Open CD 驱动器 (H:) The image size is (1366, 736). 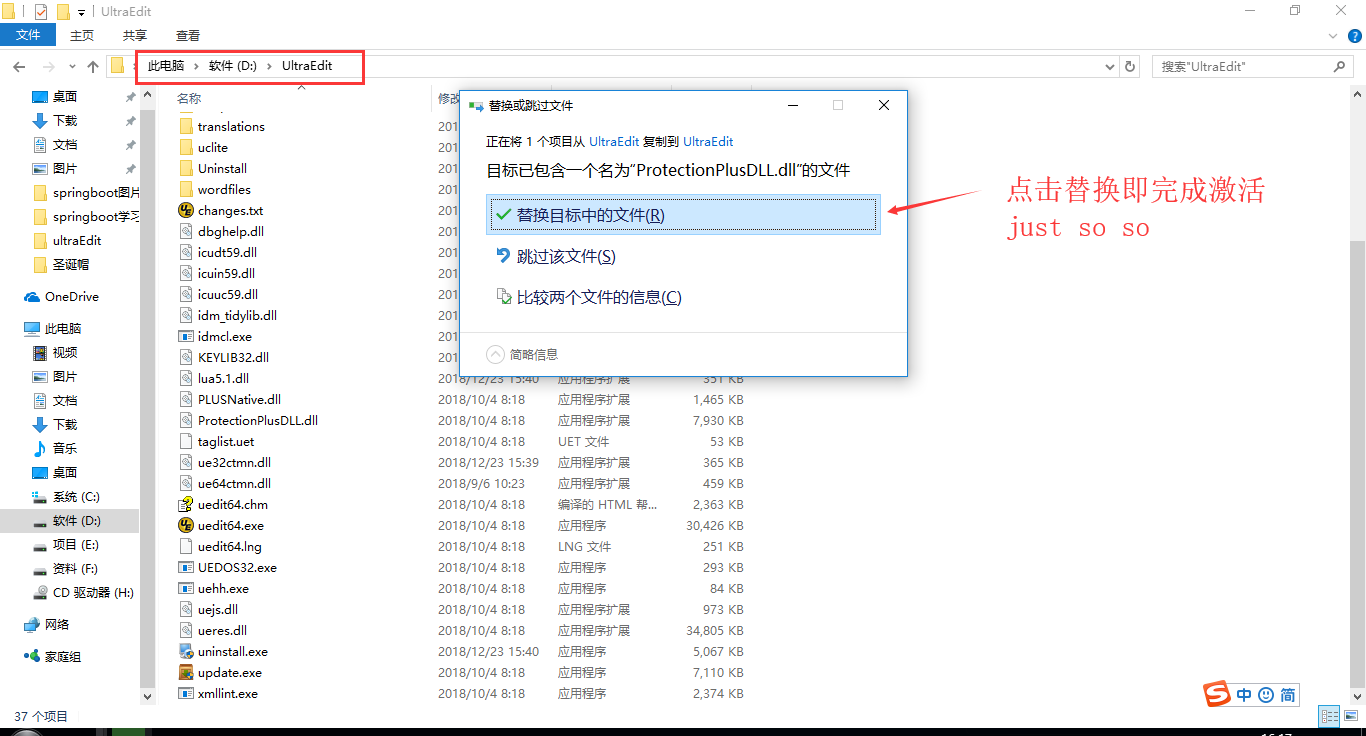pos(93,593)
